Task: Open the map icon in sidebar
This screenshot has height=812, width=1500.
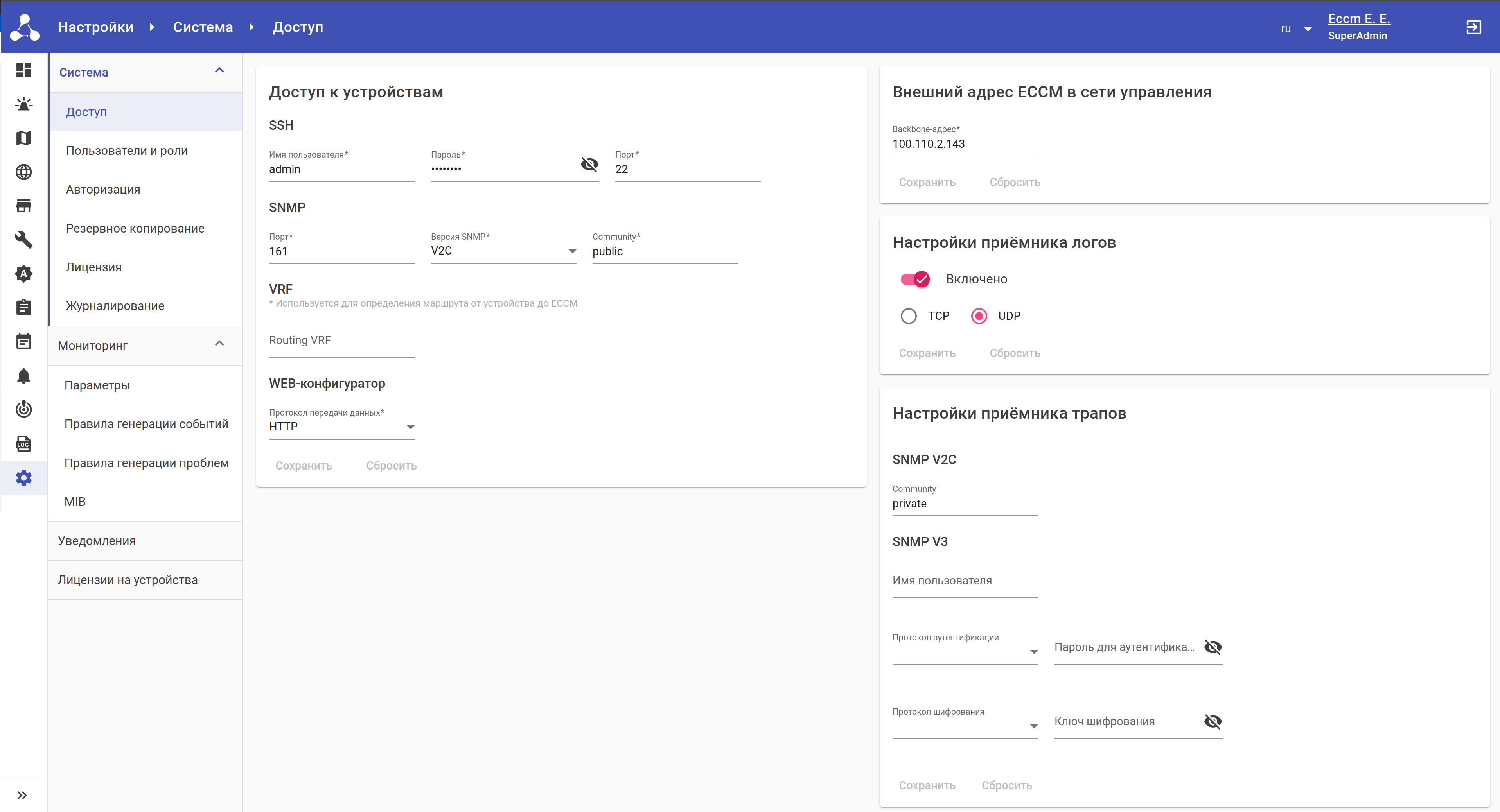Action: click(23, 138)
